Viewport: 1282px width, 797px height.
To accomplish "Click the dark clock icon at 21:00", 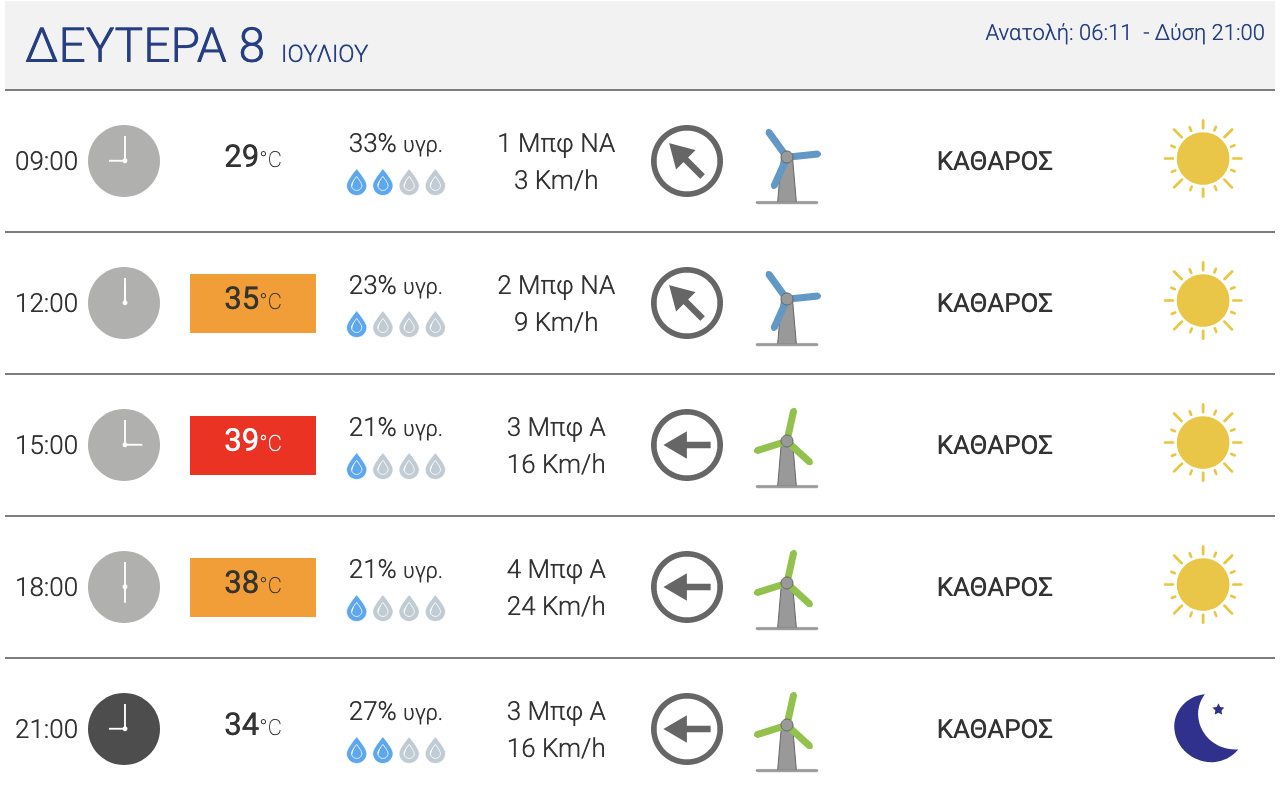I will 124,729.
